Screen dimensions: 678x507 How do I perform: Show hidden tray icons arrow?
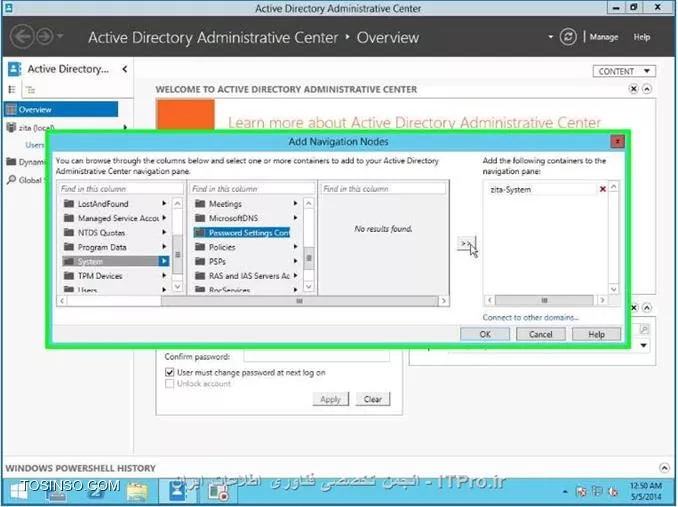pos(565,492)
